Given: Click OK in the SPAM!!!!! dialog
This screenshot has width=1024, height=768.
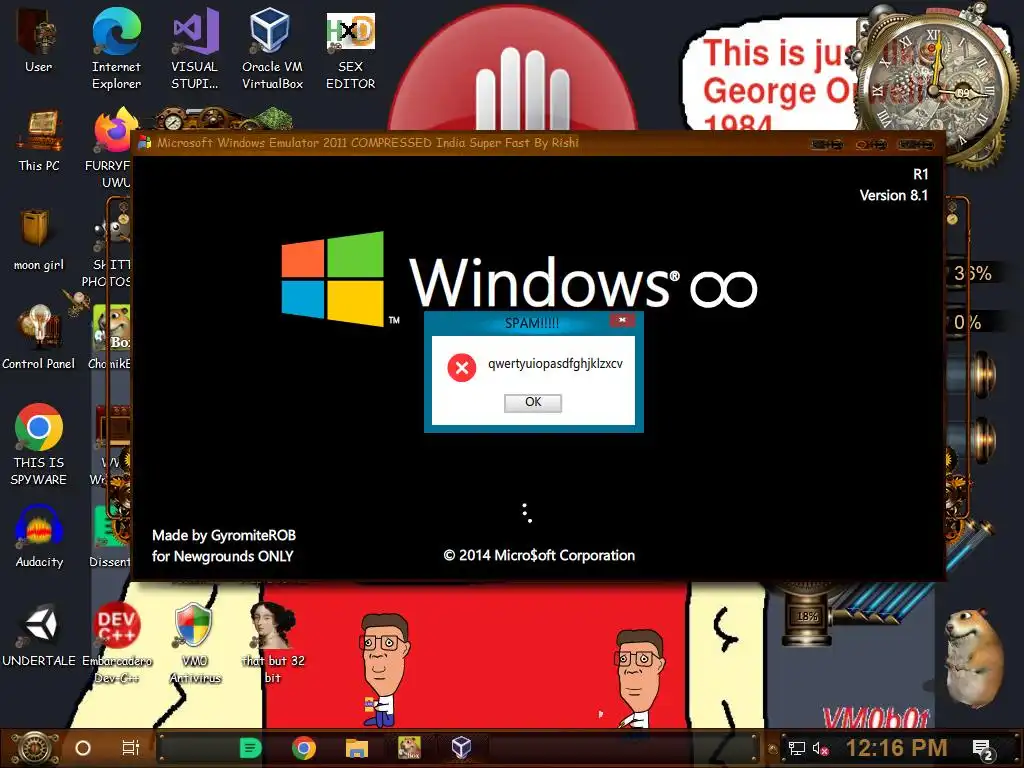Looking at the screenshot, I should (x=533, y=402).
